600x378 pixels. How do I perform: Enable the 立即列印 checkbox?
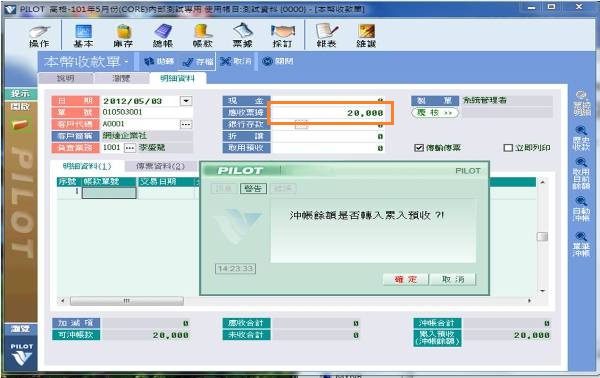point(508,148)
